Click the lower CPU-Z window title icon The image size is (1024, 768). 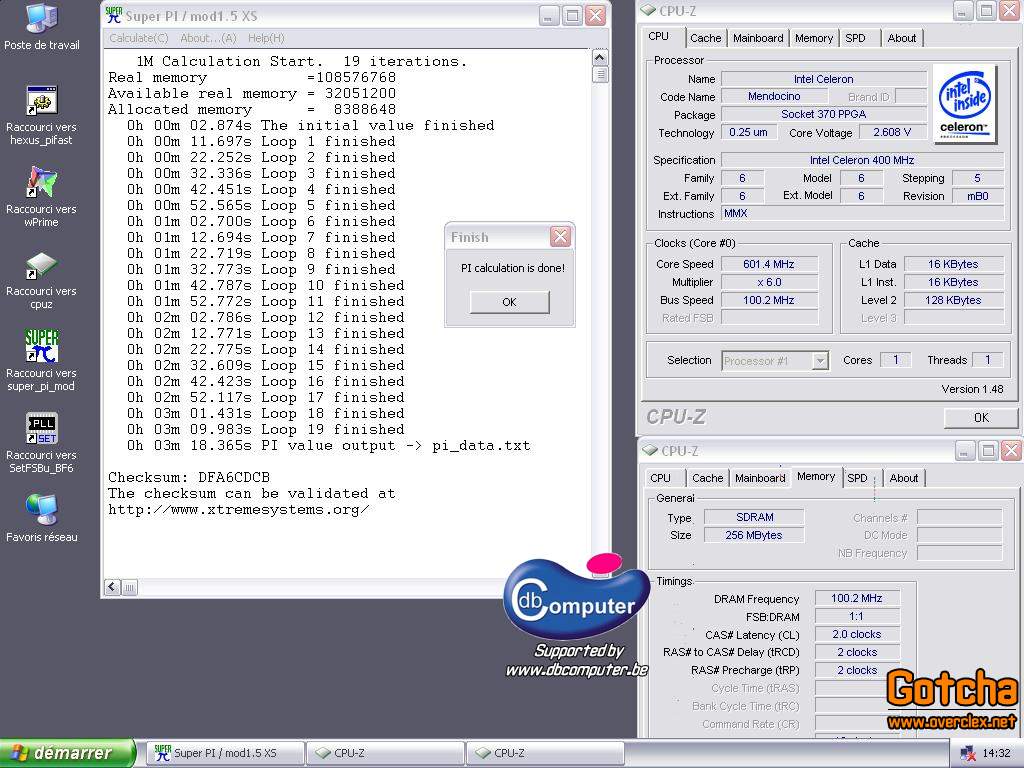pos(650,451)
